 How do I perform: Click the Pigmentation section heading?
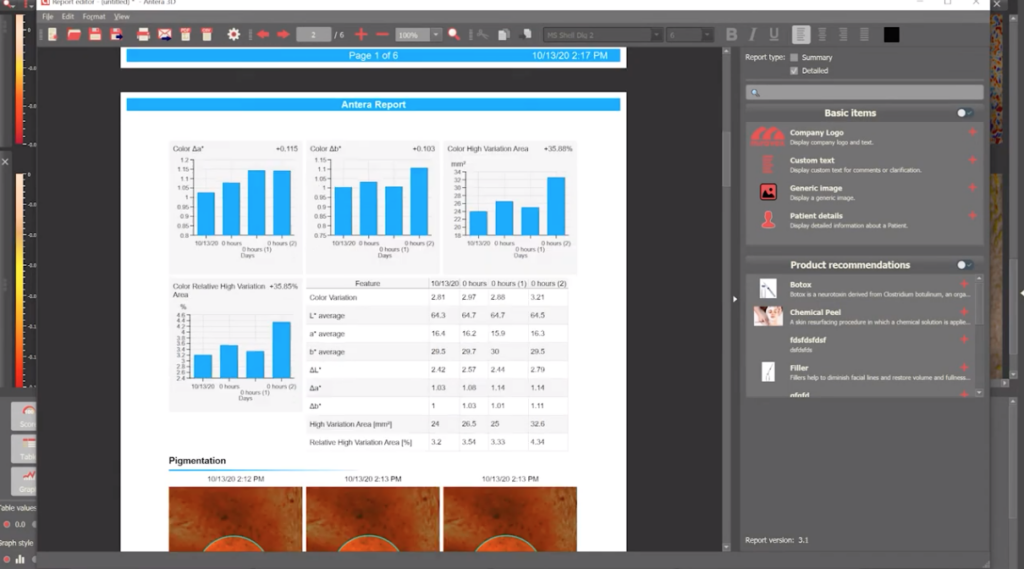point(197,461)
